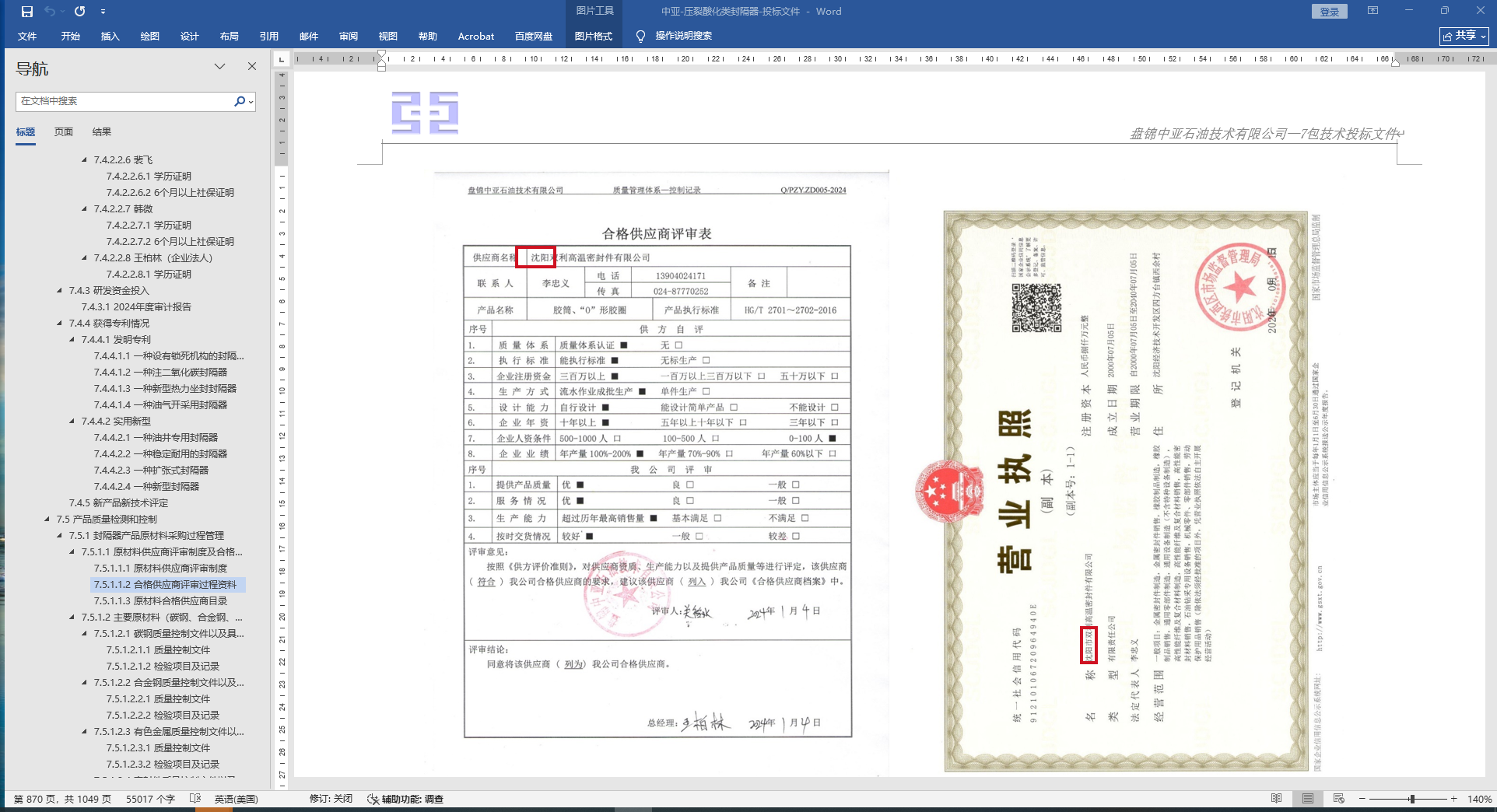
Task: Click the 共享 share button
Action: 1464,36
